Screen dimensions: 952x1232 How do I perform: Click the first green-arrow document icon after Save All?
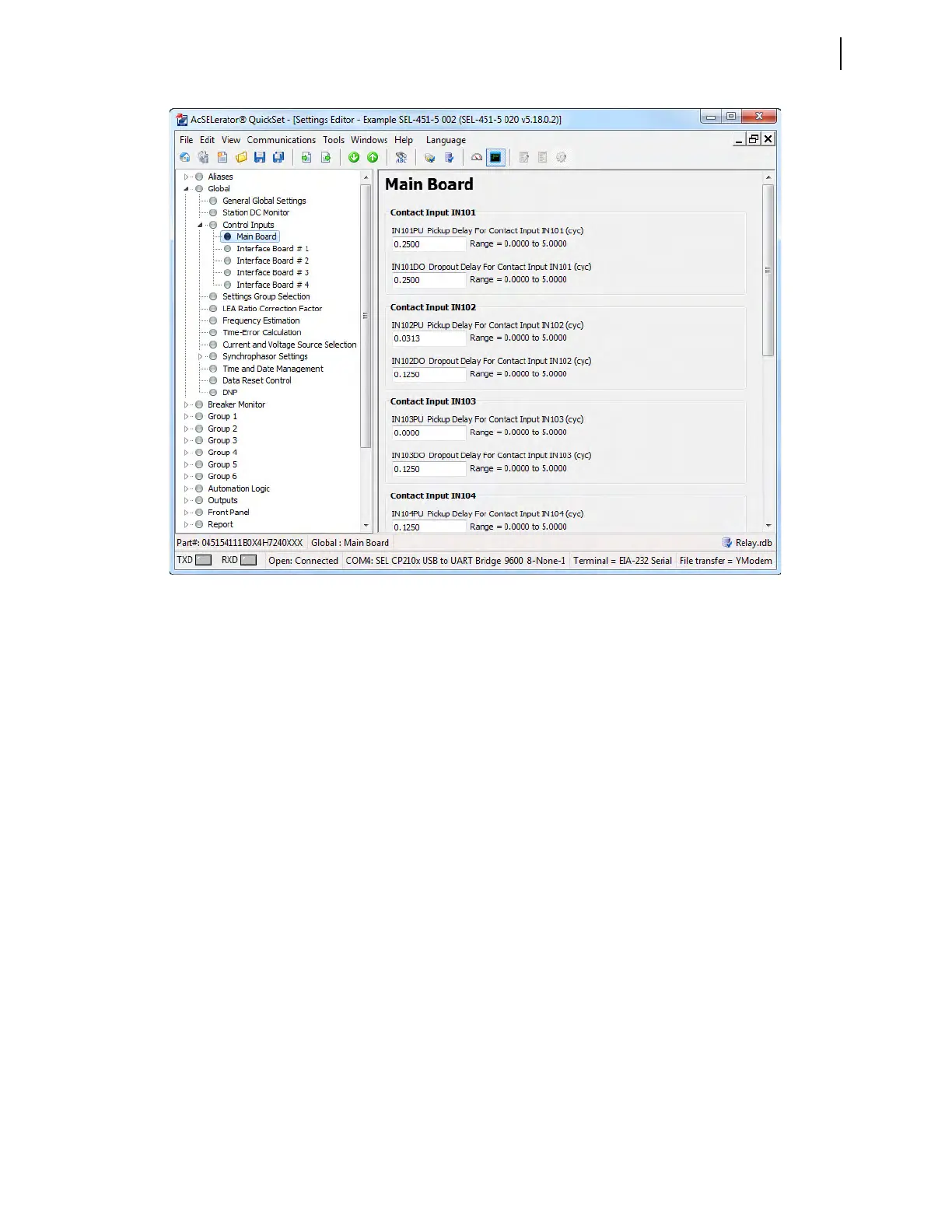(306, 157)
